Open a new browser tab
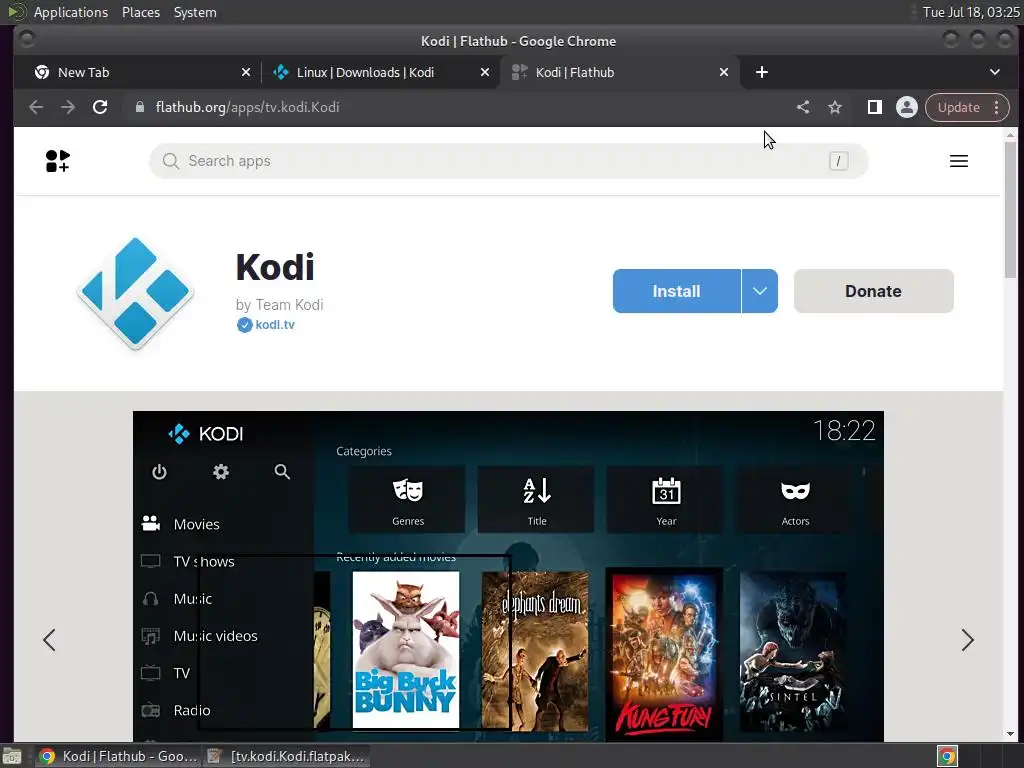Screen dimensions: 1024x768 point(761,72)
